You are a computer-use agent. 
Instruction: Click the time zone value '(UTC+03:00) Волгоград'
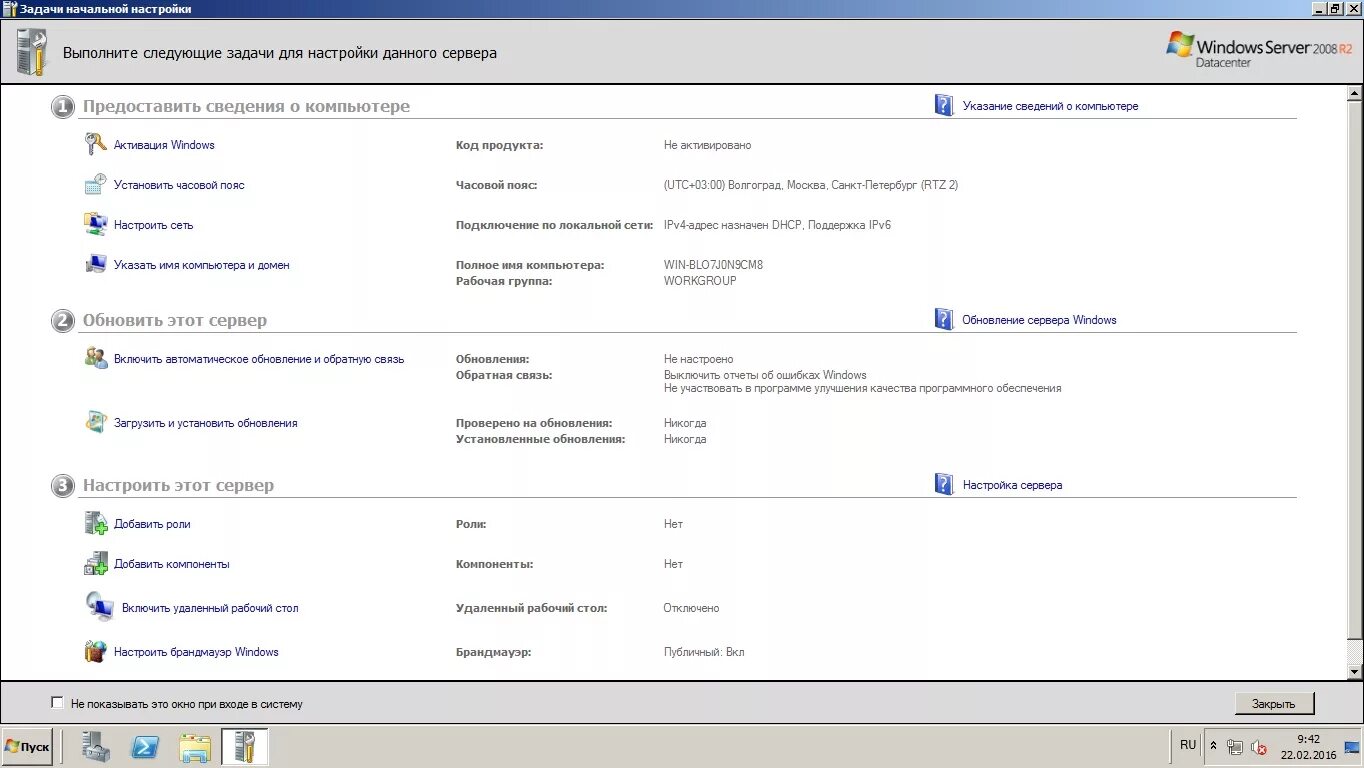coord(811,185)
